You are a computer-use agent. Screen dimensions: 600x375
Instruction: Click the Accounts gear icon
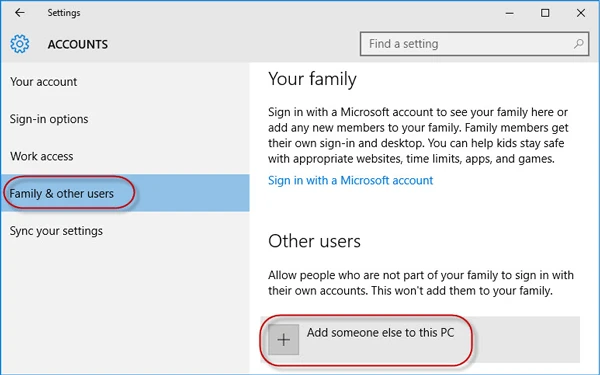(20, 44)
